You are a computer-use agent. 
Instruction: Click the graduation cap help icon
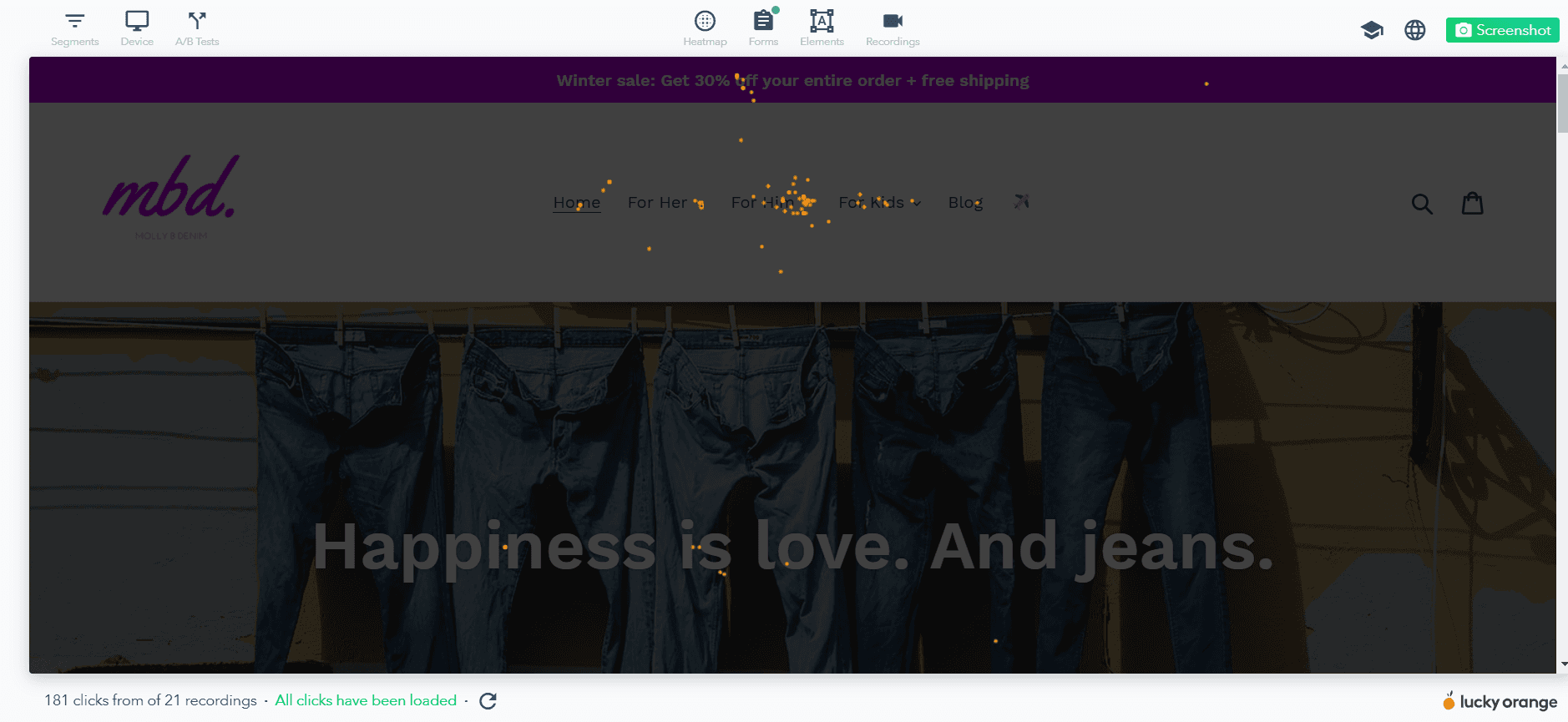(x=1372, y=30)
